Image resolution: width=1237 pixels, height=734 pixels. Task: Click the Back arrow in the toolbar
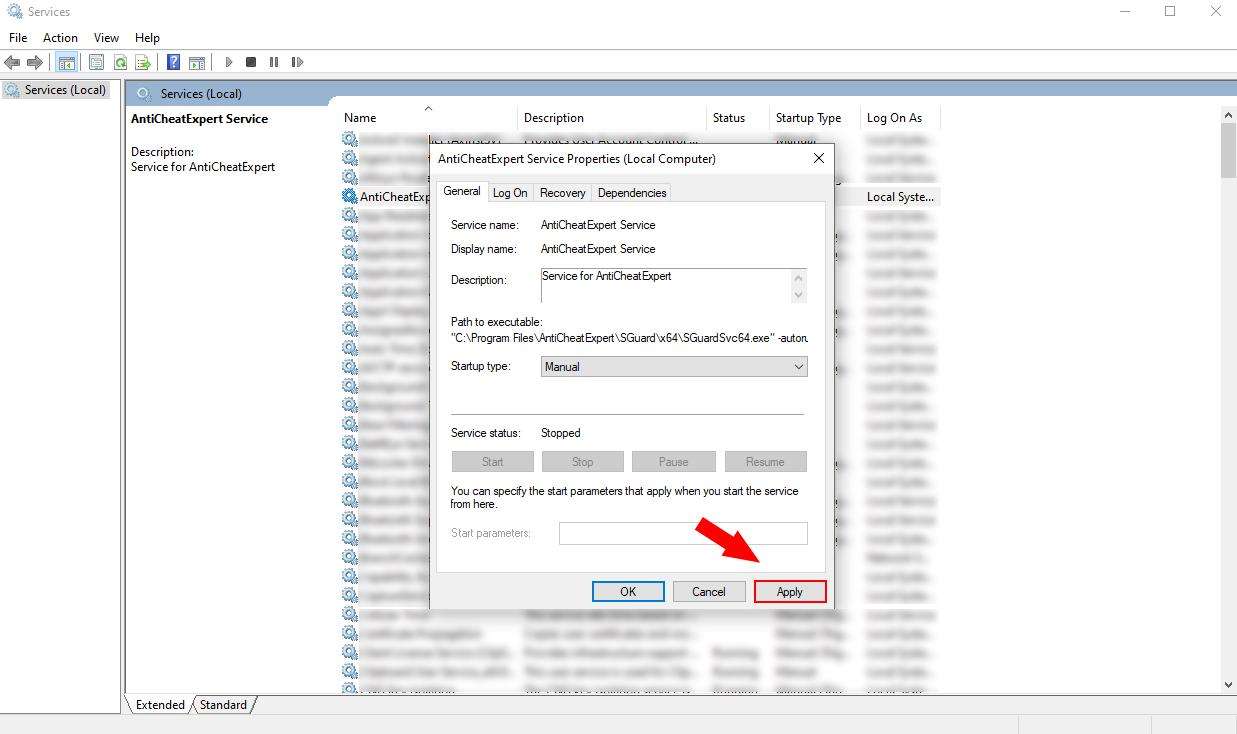(12, 62)
